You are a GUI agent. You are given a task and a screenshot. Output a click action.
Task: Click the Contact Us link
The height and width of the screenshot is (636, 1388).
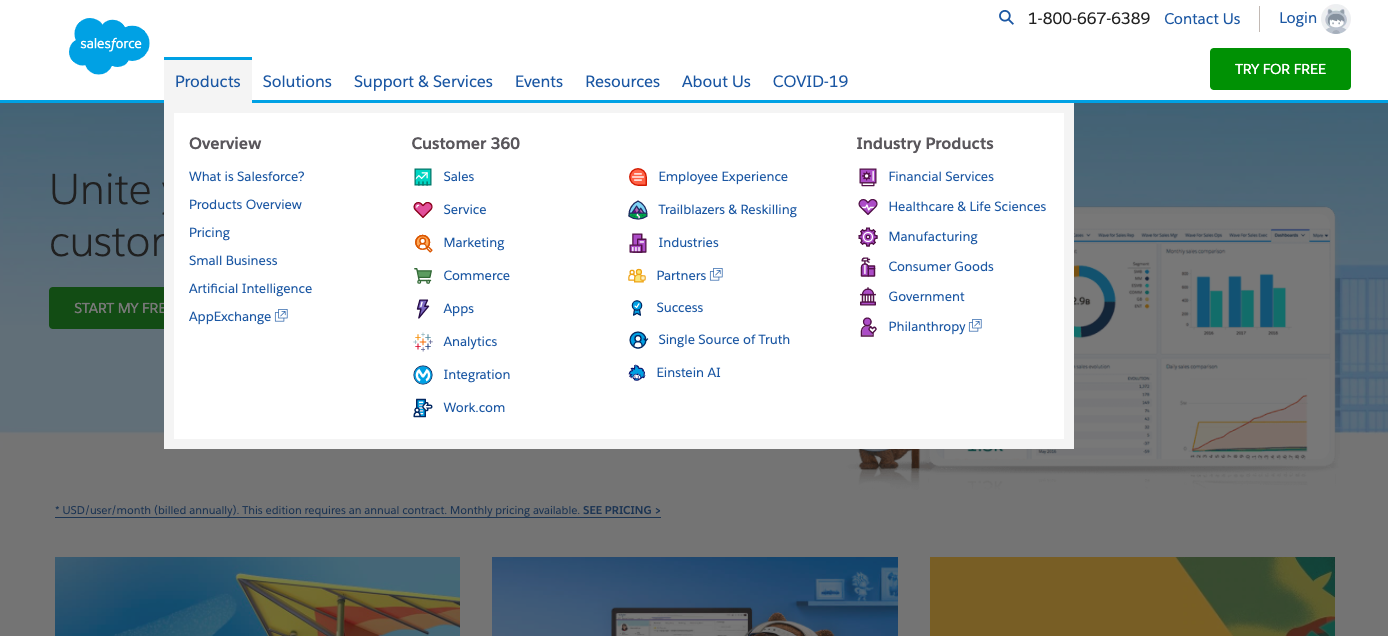click(x=1202, y=18)
